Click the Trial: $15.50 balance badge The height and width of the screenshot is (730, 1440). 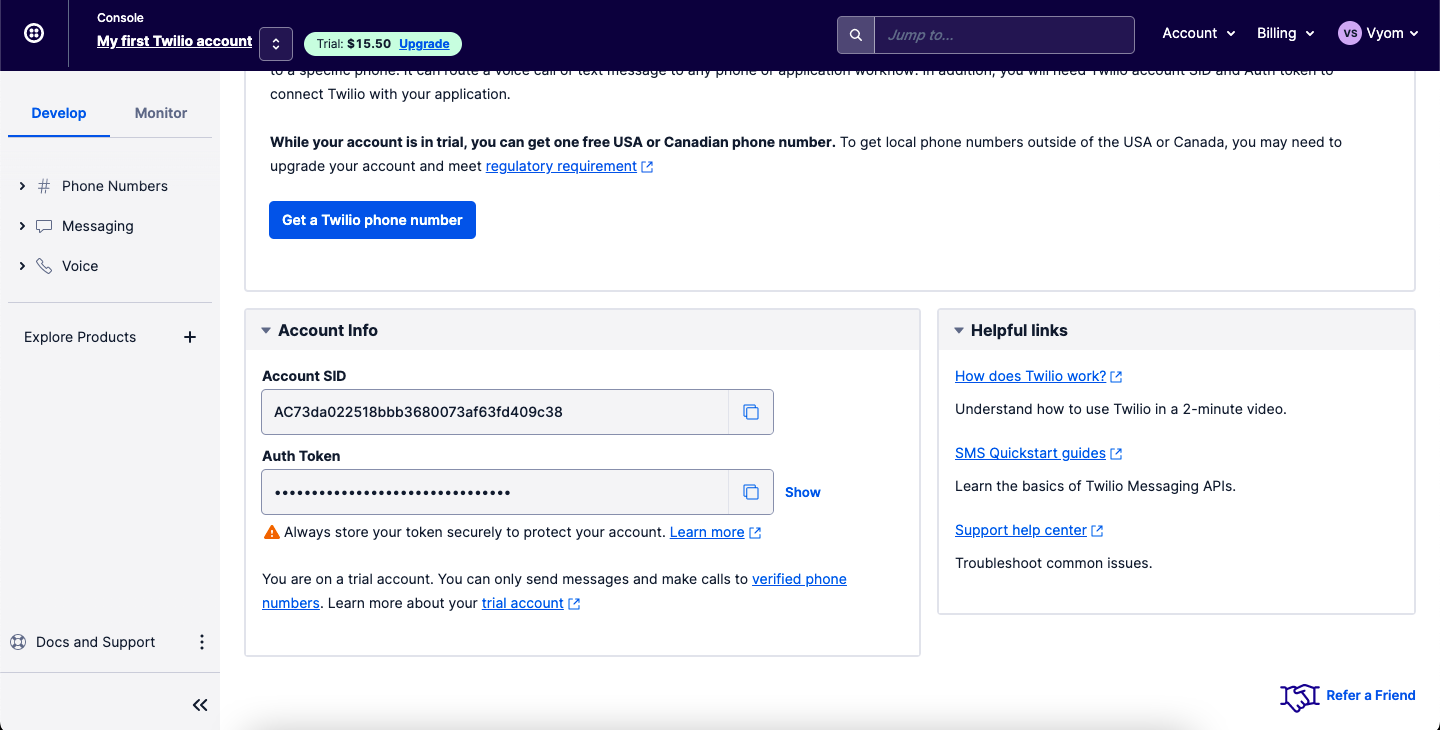tap(382, 44)
